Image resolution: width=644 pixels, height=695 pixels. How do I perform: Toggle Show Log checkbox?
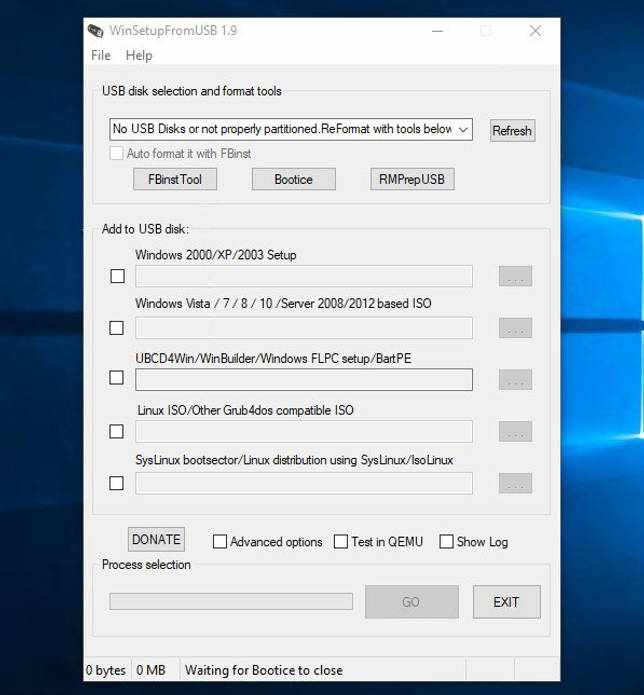446,541
